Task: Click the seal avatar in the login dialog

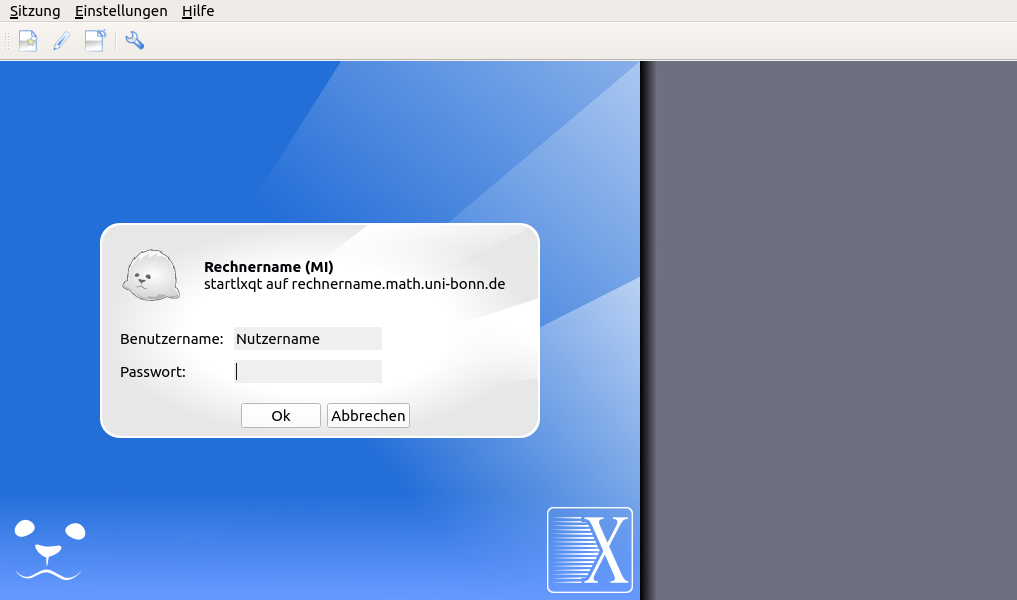Action: [x=151, y=276]
